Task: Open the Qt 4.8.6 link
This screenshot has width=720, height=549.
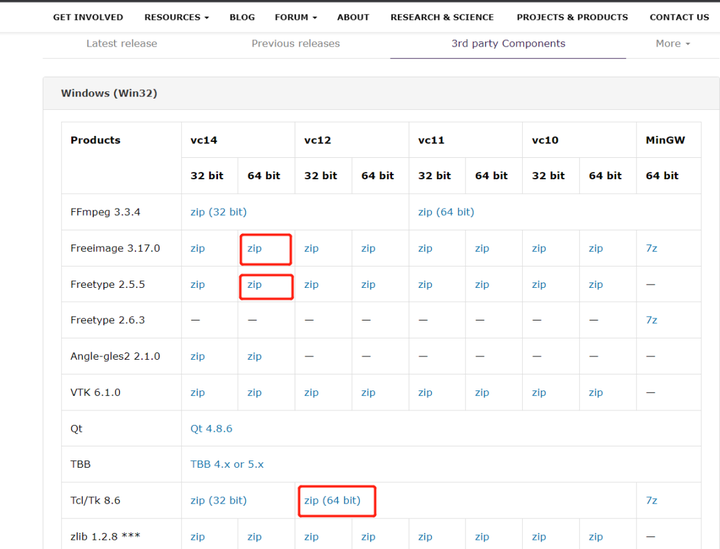Action: 211,428
